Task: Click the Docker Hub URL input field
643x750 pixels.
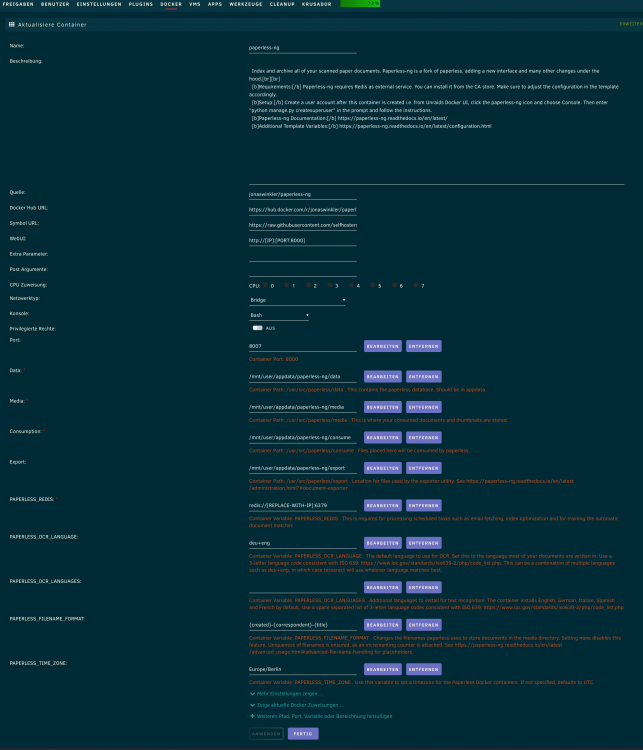Action: [x=303, y=210]
